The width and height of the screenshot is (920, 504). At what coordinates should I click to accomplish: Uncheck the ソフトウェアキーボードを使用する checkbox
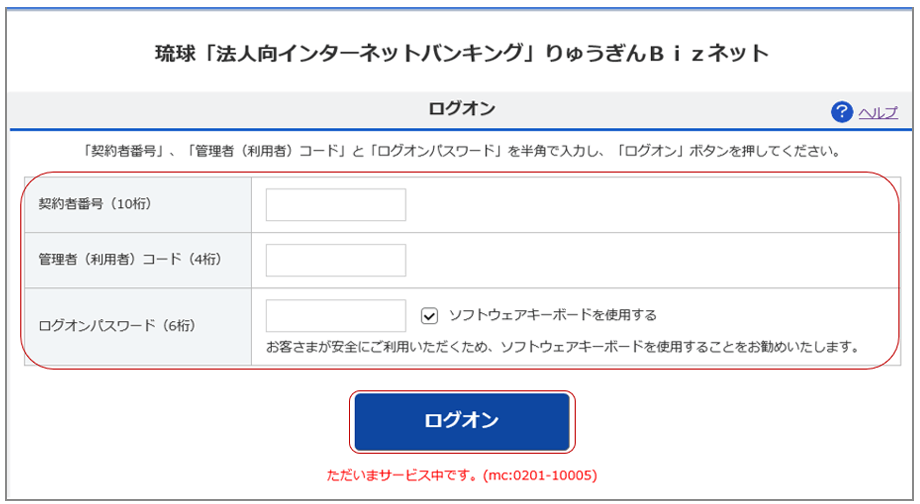click(430, 316)
